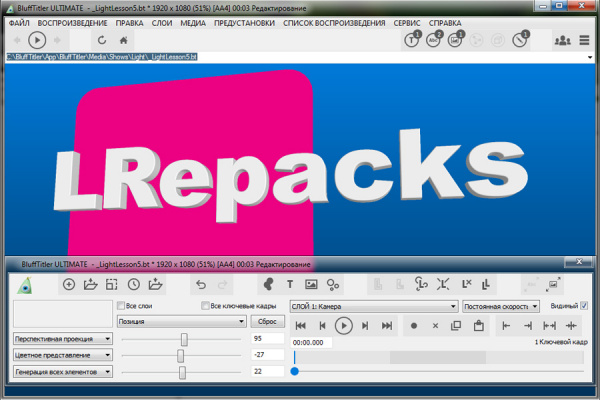Open the 'Генерация всех элементов' dropdown

point(63,372)
